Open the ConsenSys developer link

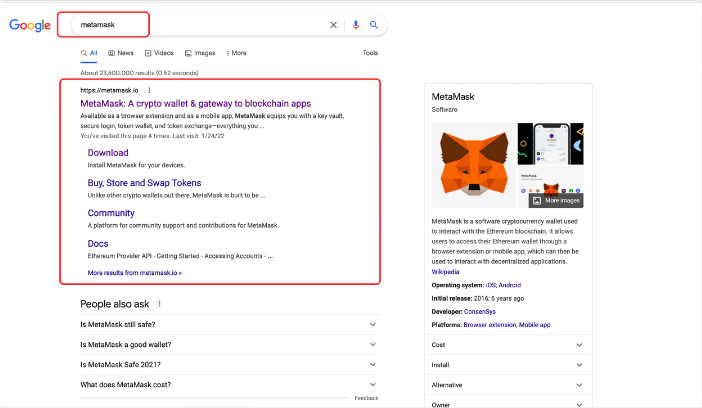(x=480, y=312)
